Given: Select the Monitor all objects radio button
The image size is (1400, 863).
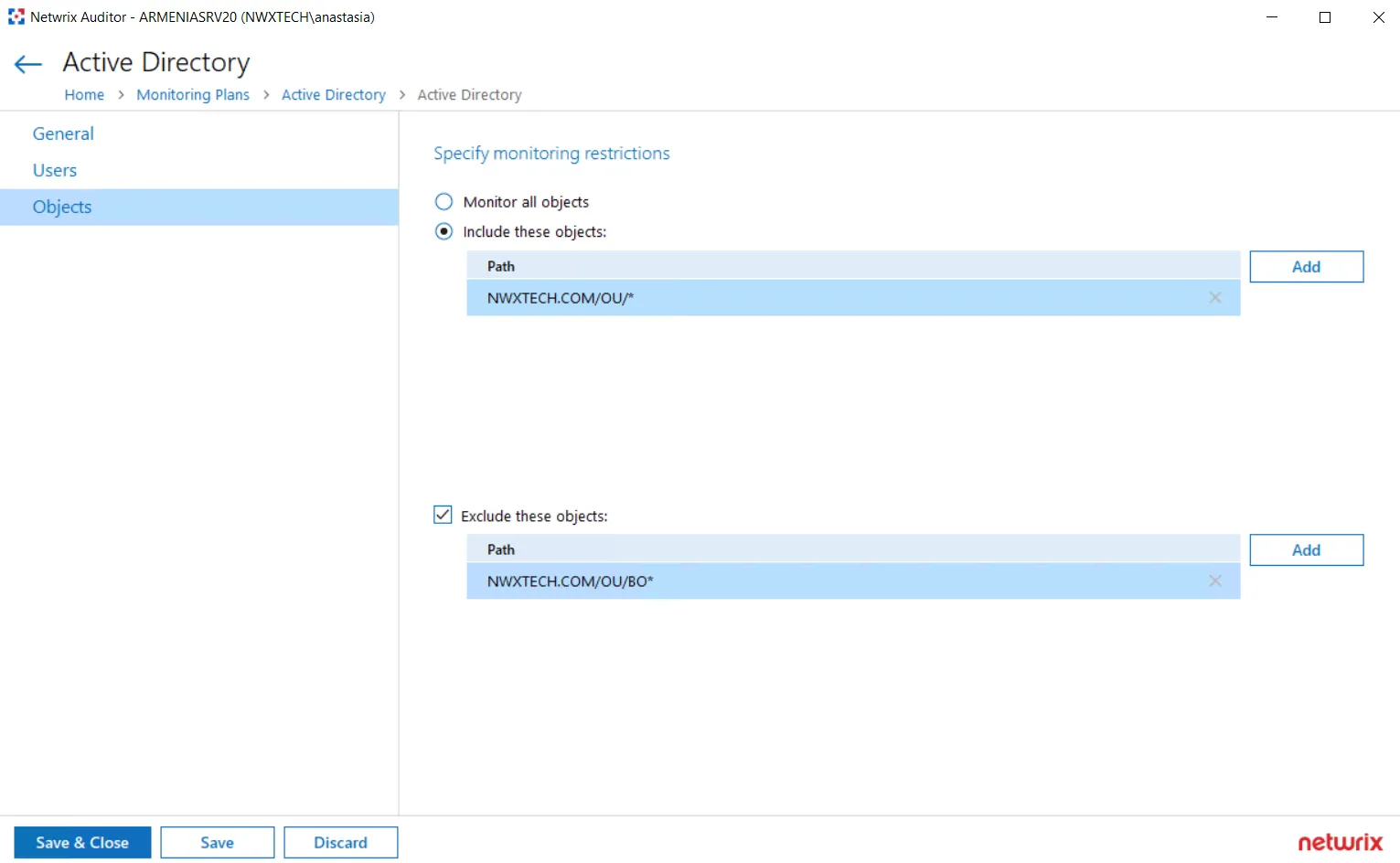Looking at the screenshot, I should pyautogui.click(x=444, y=202).
